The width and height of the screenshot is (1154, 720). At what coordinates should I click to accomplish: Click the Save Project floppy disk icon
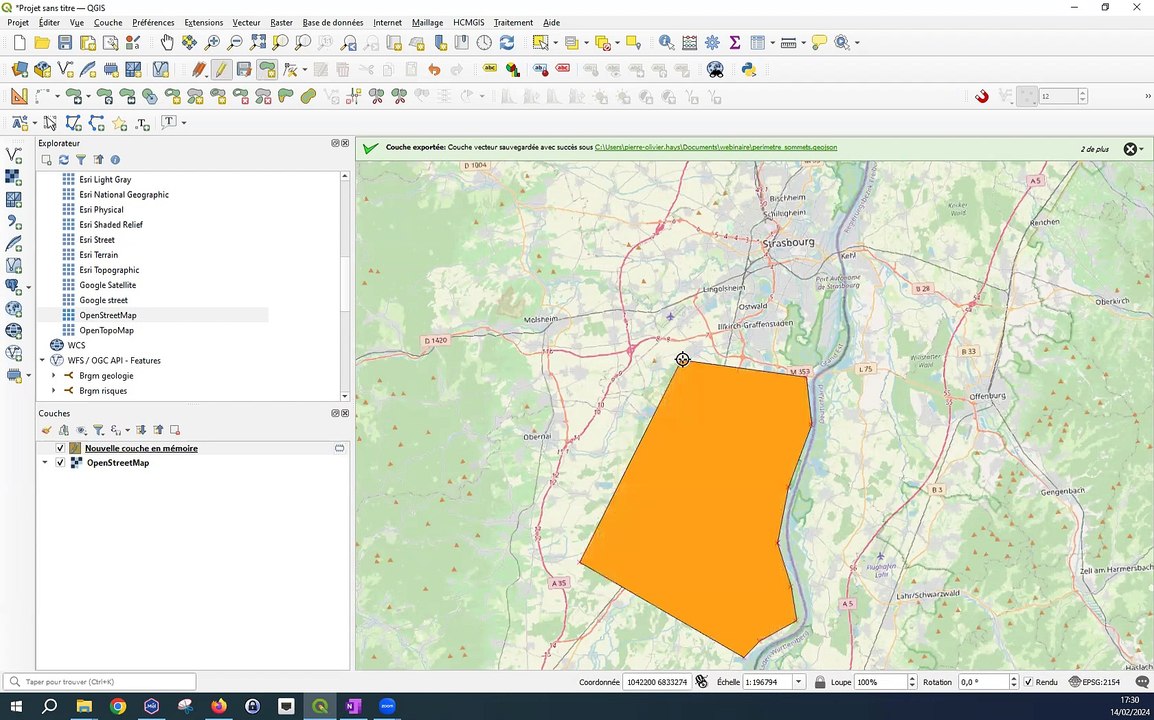(65, 43)
